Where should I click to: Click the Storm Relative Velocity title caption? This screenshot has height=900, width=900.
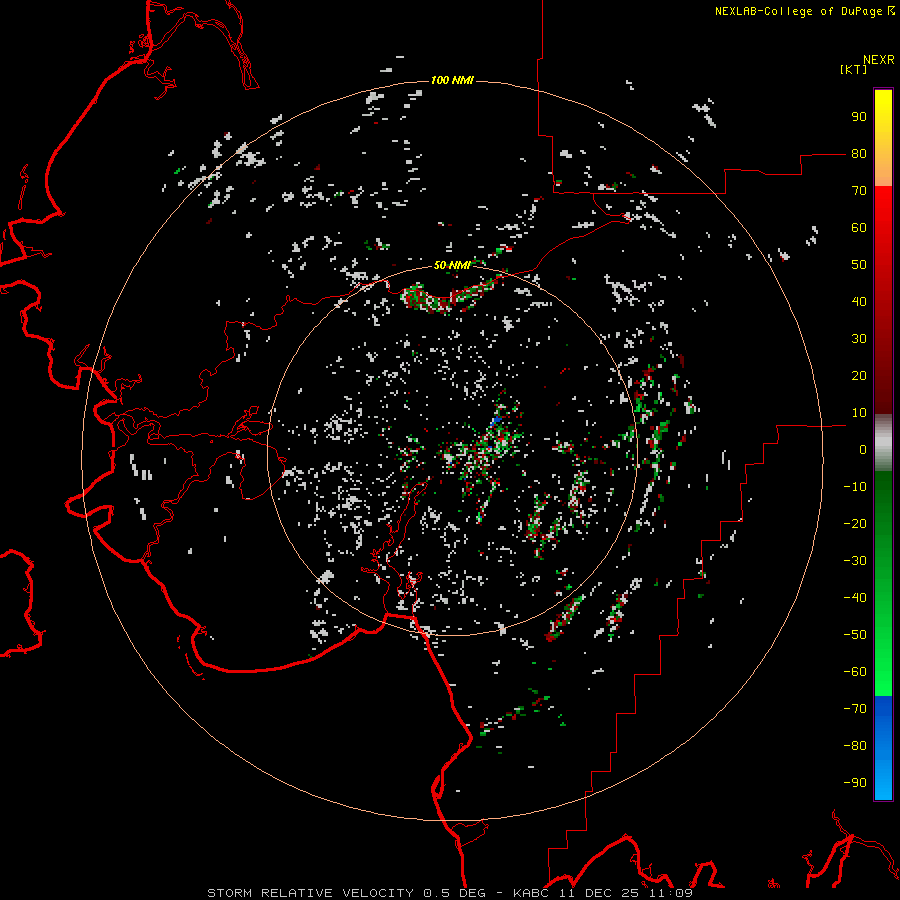tap(450, 893)
